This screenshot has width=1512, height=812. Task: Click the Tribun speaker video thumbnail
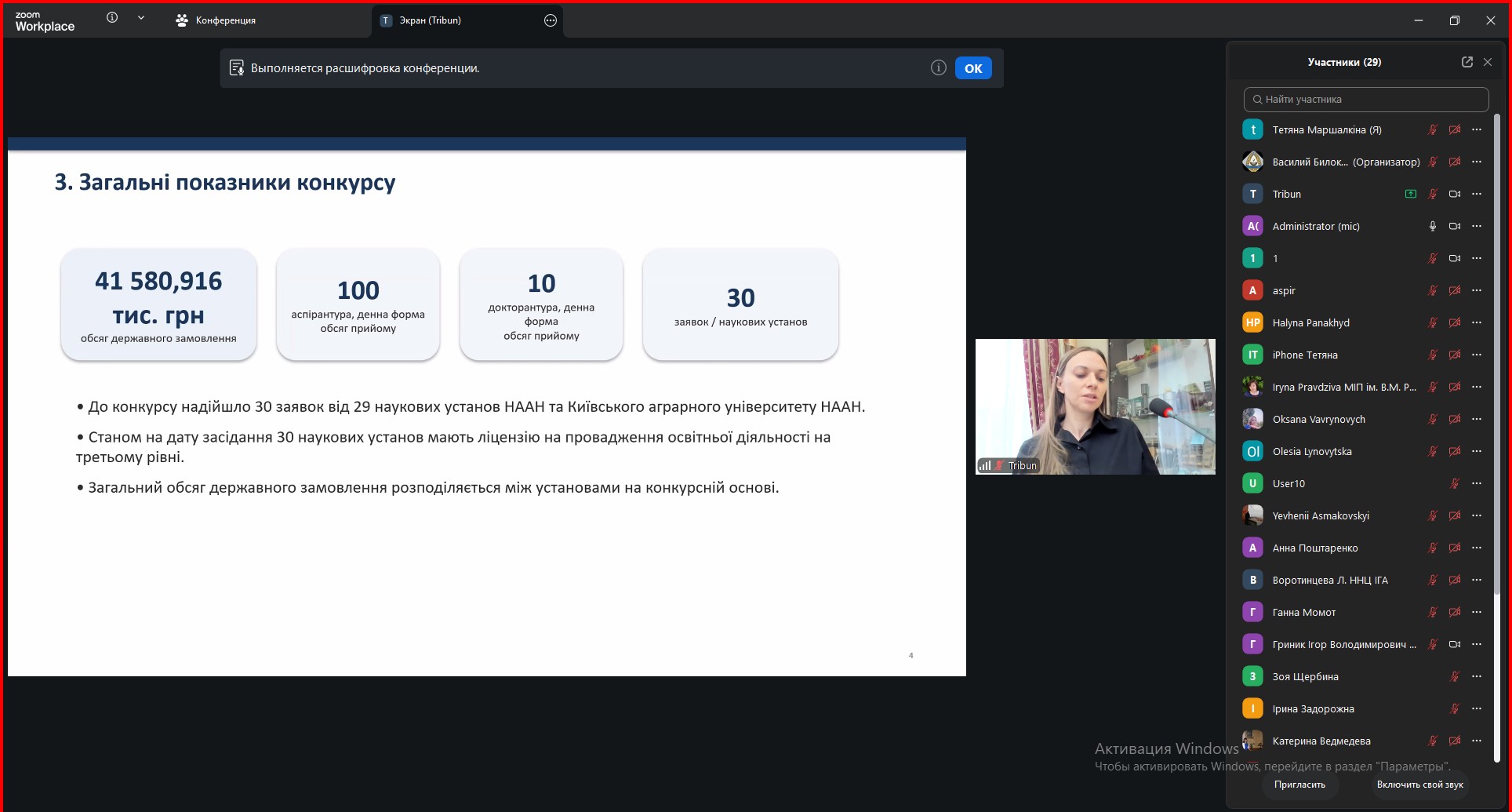1096,406
